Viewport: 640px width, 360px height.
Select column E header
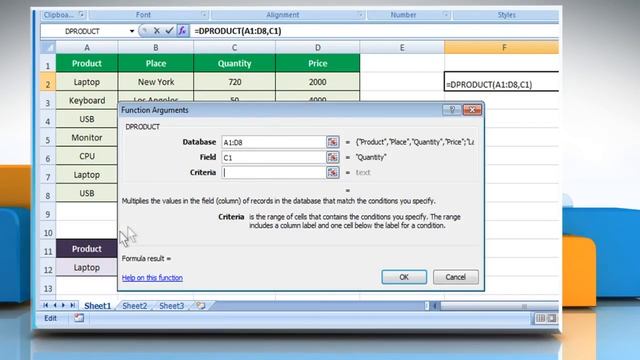pyautogui.click(x=402, y=48)
